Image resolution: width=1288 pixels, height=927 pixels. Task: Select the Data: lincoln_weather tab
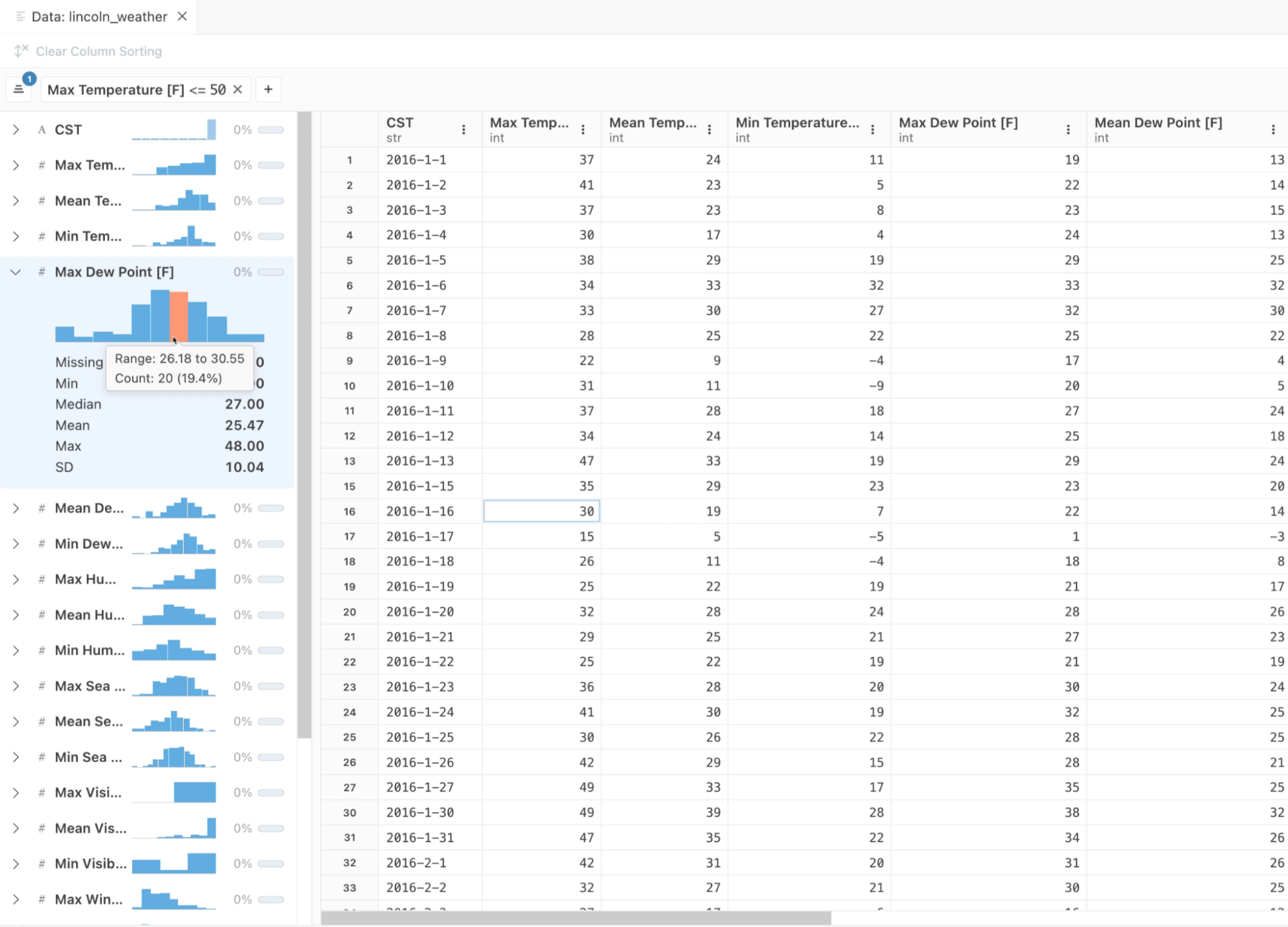[99, 17]
